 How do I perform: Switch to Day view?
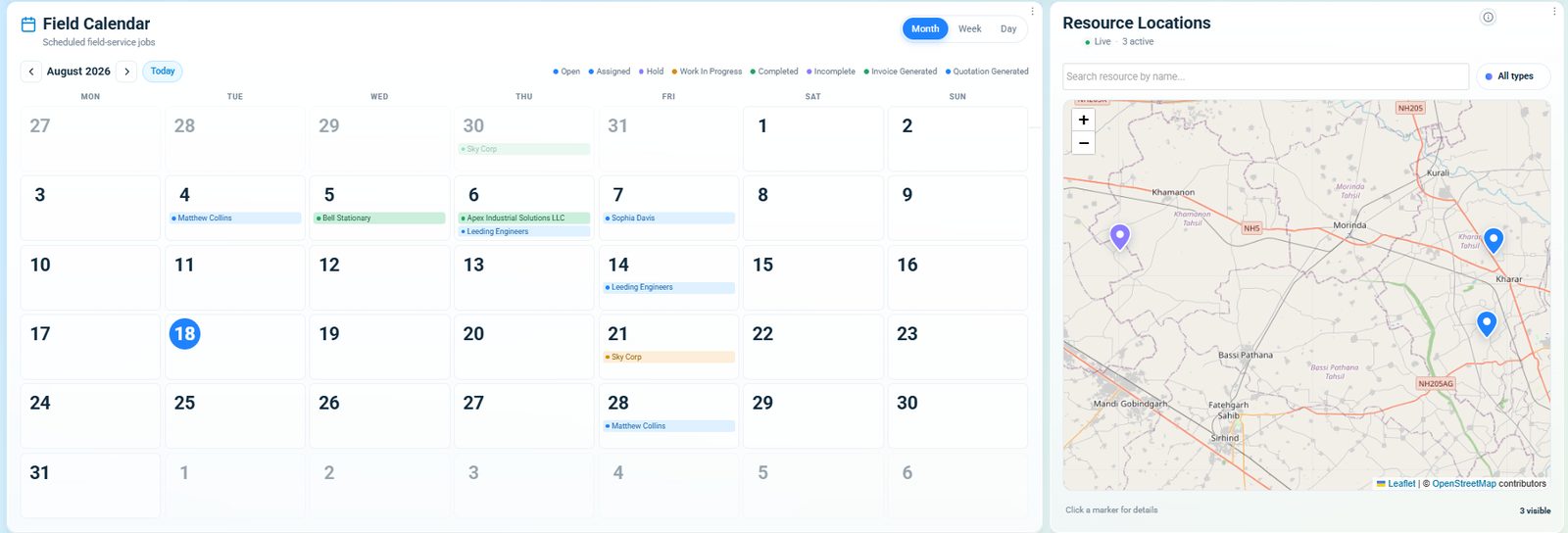1008,29
